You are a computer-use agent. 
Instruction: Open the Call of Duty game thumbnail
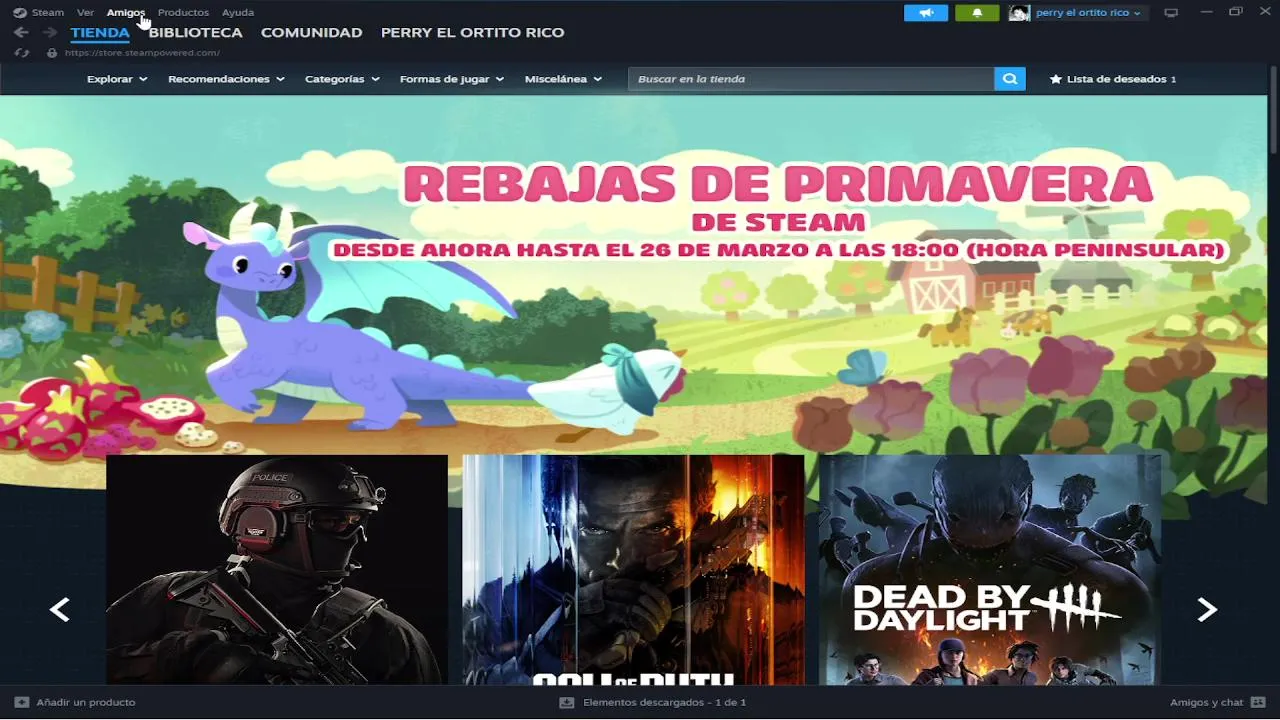tap(633, 570)
